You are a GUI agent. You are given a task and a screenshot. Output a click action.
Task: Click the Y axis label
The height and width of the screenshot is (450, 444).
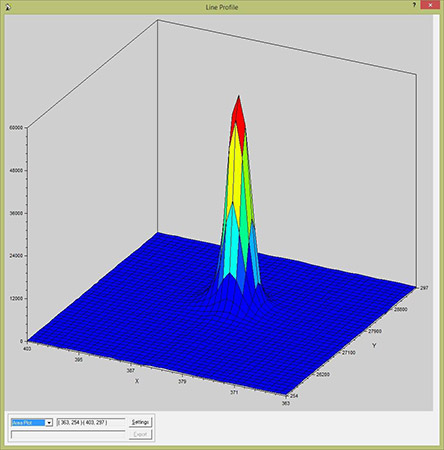(x=374, y=345)
